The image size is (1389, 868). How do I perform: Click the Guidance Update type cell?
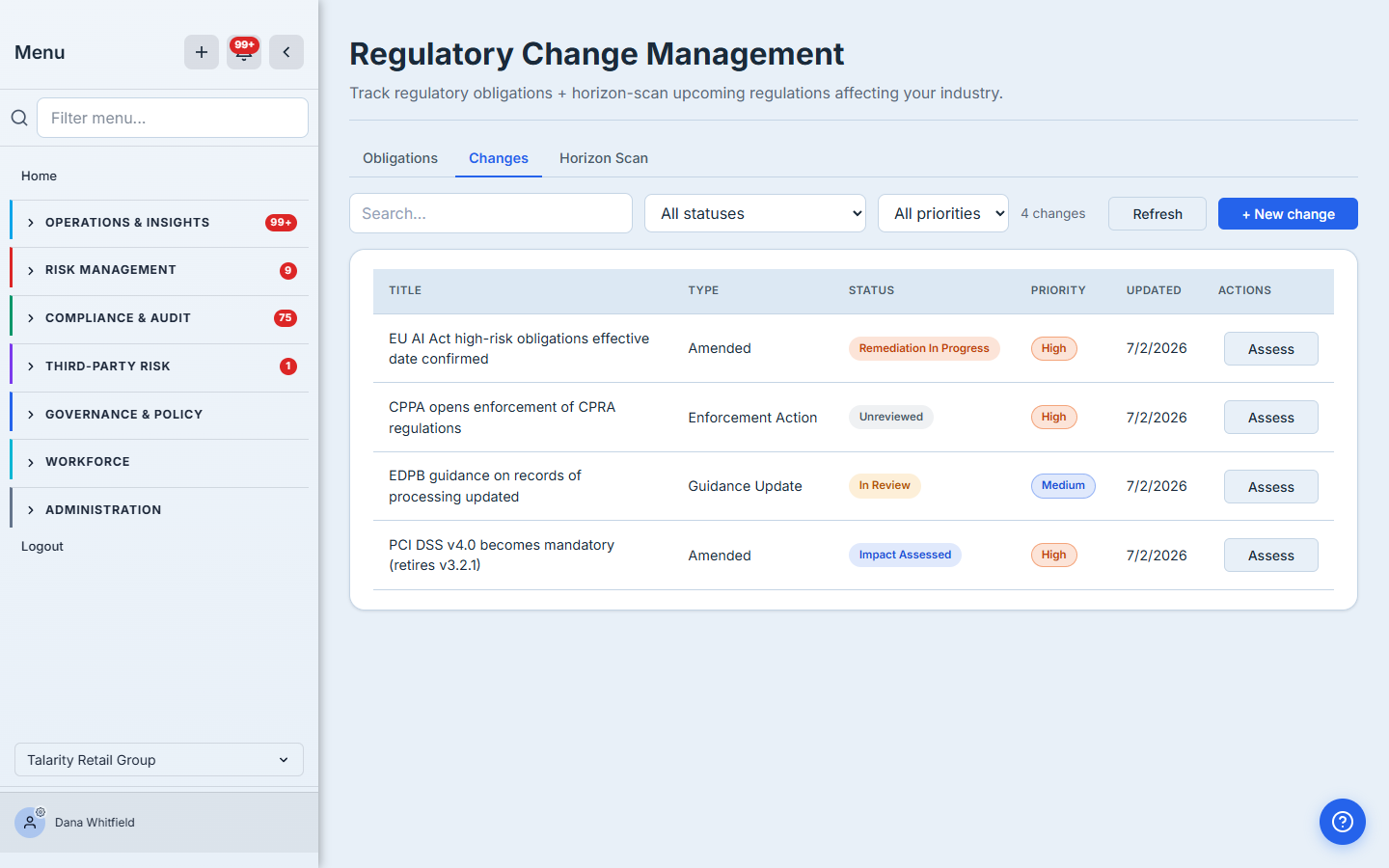click(x=745, y=486)
